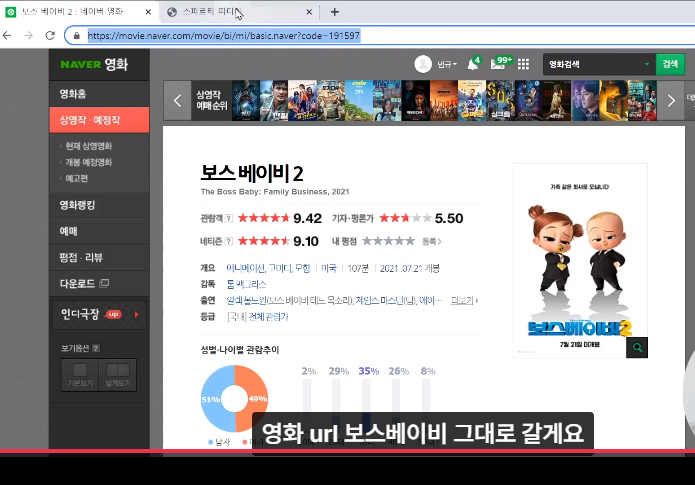Click the blue male 51% donut segment

click(211, 399)
